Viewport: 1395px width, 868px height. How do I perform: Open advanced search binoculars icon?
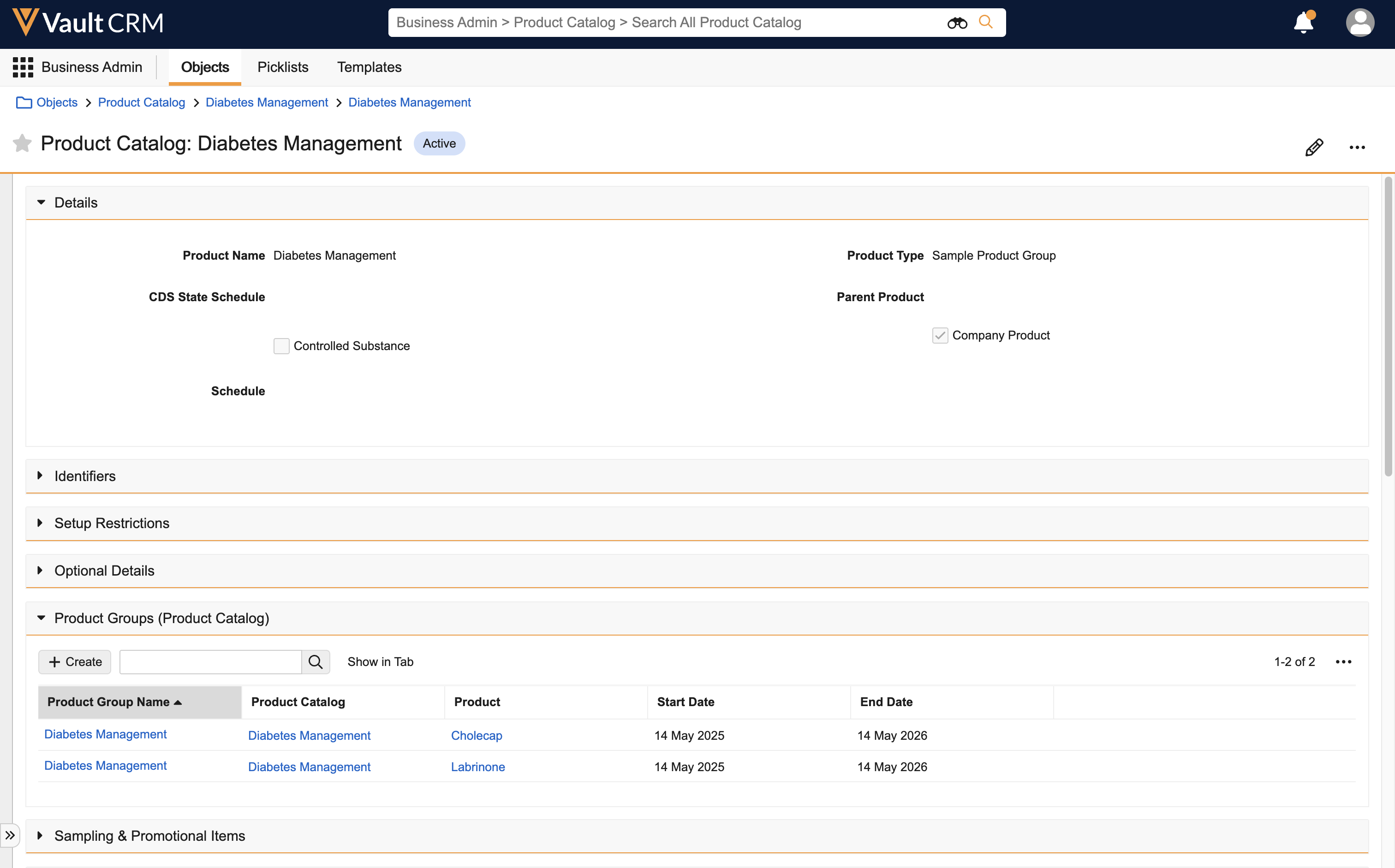point(957,23)
